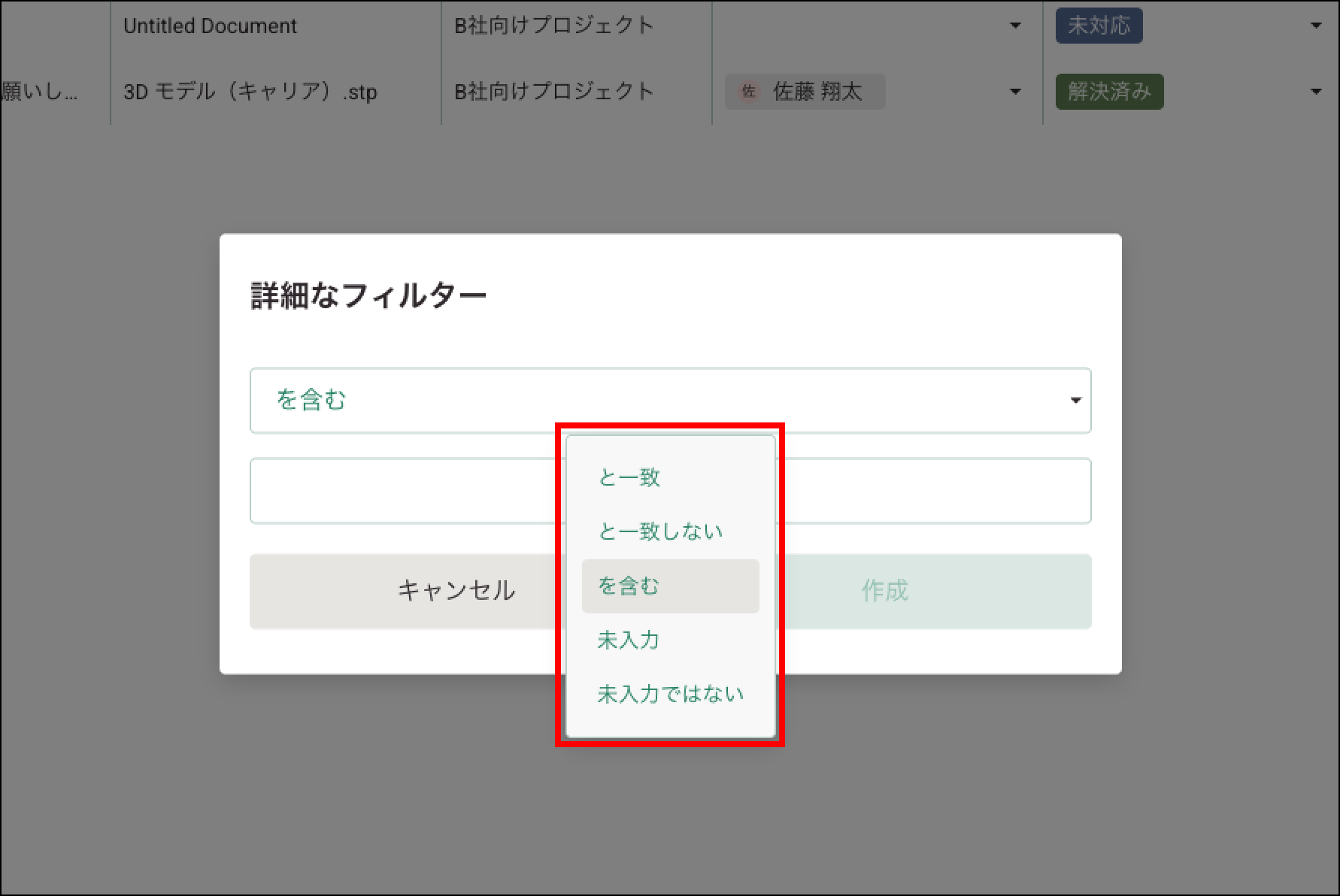Open the status dropdown arrow next to 解決済み
1340x896 pixels.
(1316, 92)
